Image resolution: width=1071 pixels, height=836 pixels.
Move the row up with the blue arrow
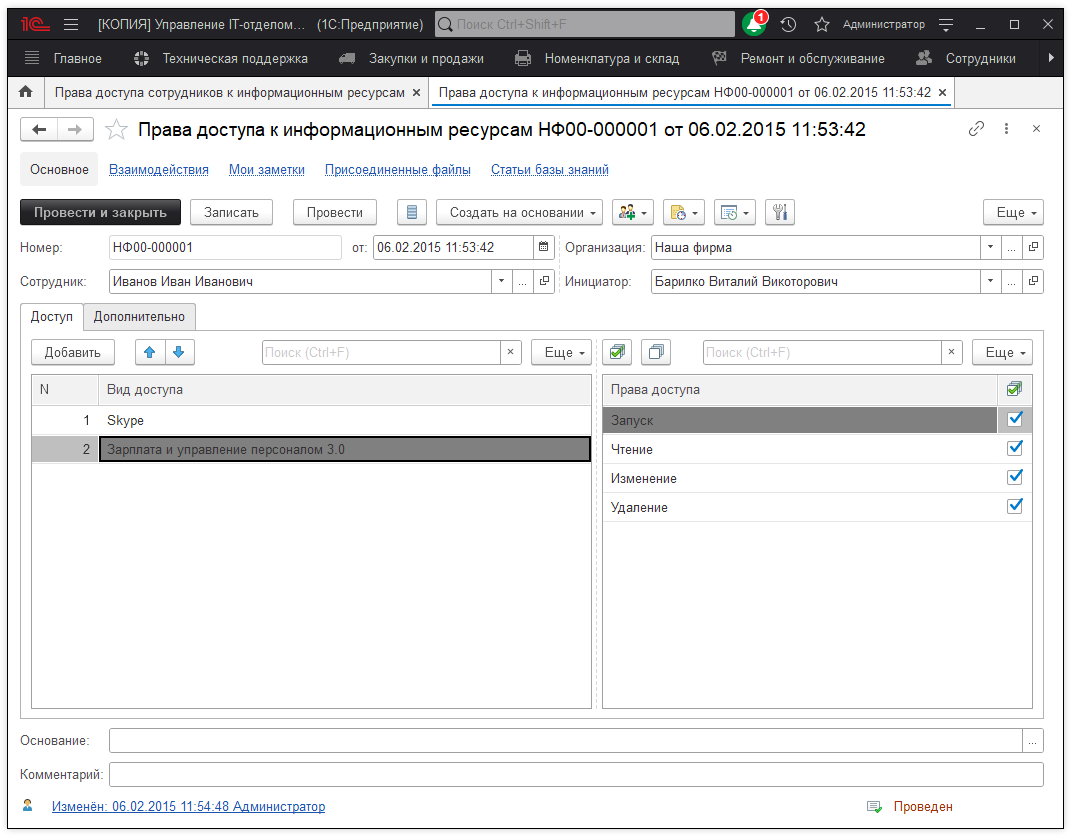(150, 352)
